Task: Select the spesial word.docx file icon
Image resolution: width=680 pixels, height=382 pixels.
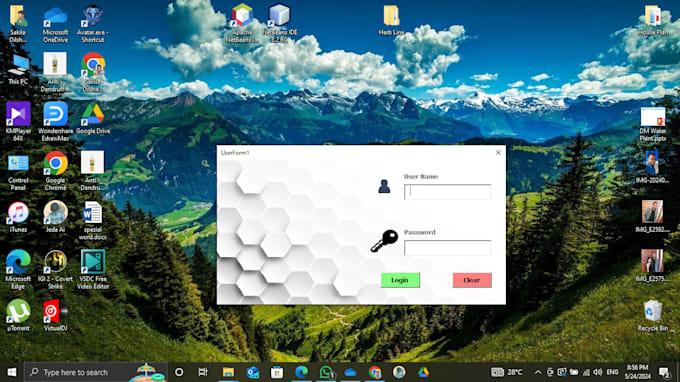Action: pyautogui.click(x=93, y=221)
